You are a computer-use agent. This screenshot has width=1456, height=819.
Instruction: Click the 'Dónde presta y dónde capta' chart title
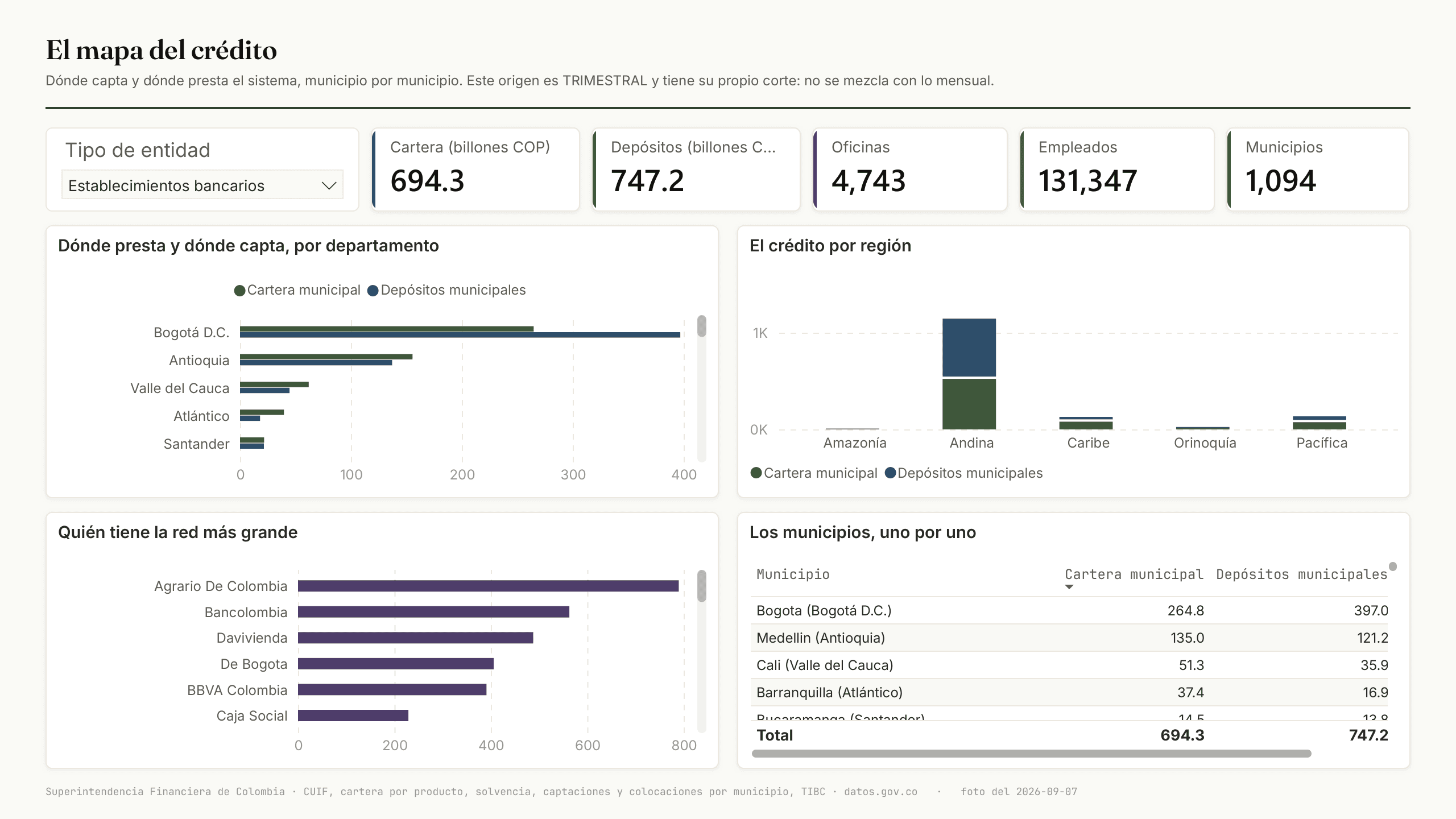point(249,246)
